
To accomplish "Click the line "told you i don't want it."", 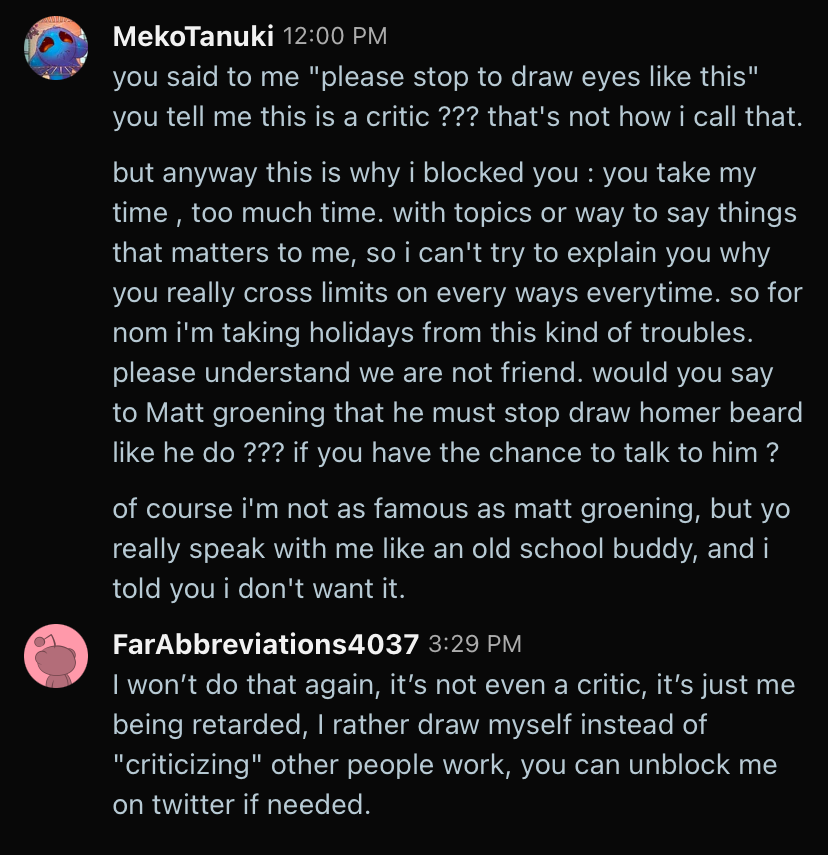I will (x=259, y=588).
